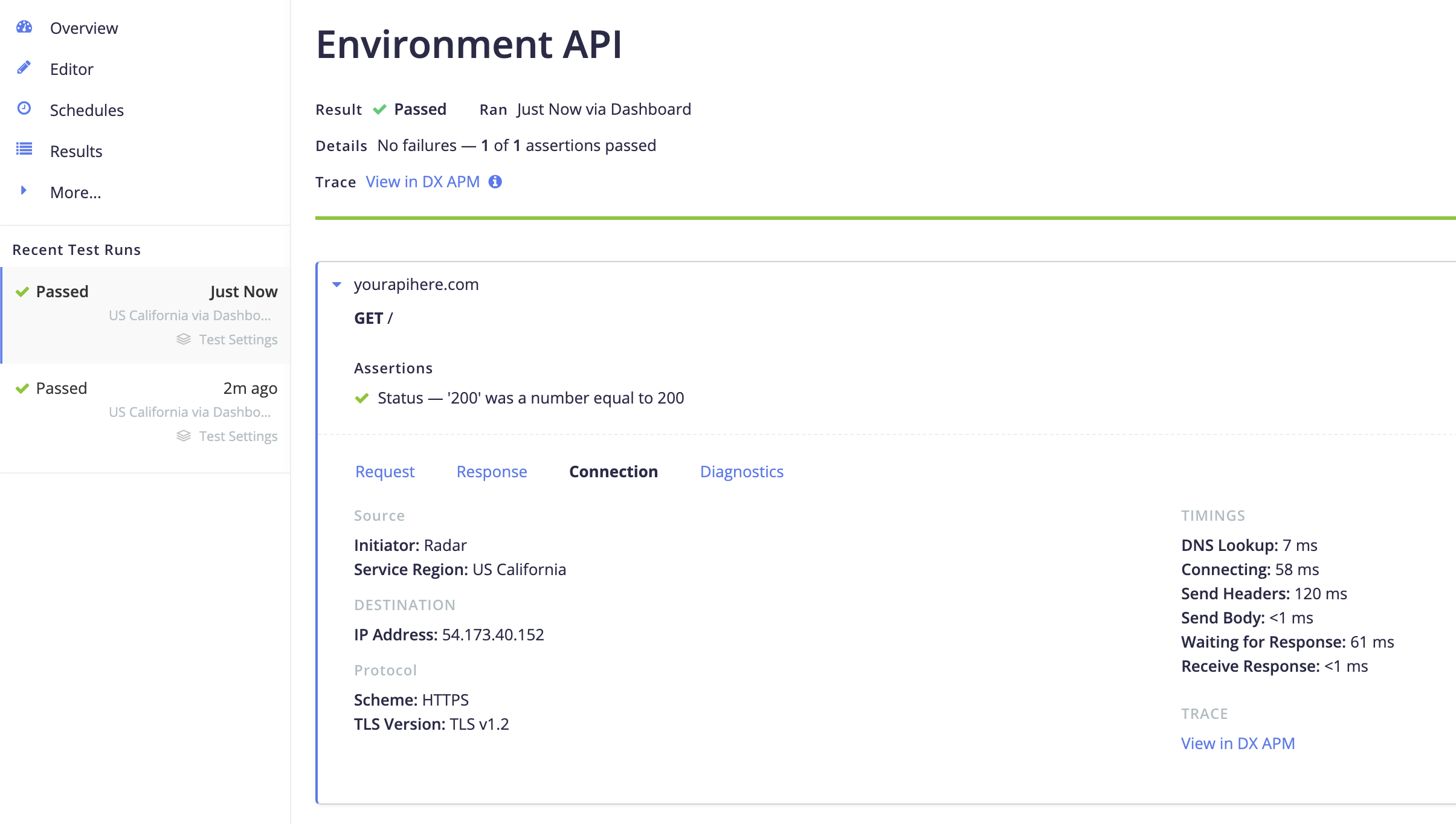Click the Status '200' assertion text
Screen dimensions: 1456x824
tap(530, 398)
